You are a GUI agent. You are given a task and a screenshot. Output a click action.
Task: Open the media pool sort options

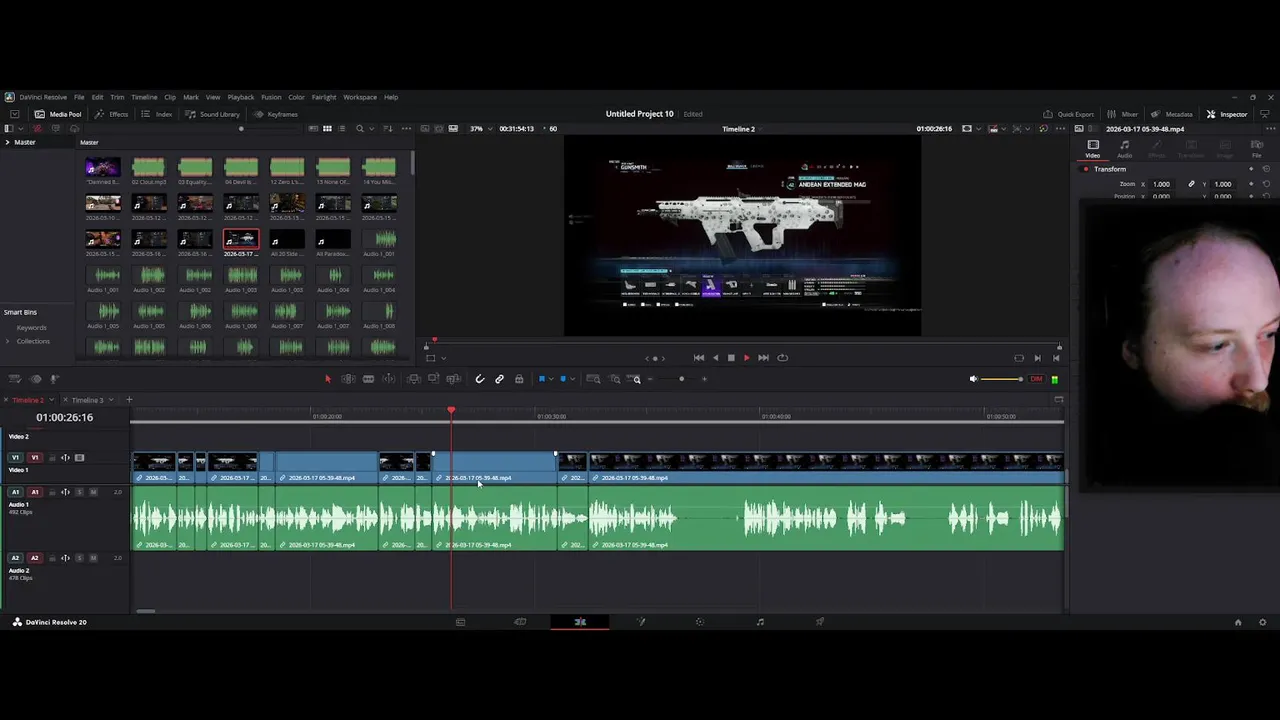coord(388,129)
